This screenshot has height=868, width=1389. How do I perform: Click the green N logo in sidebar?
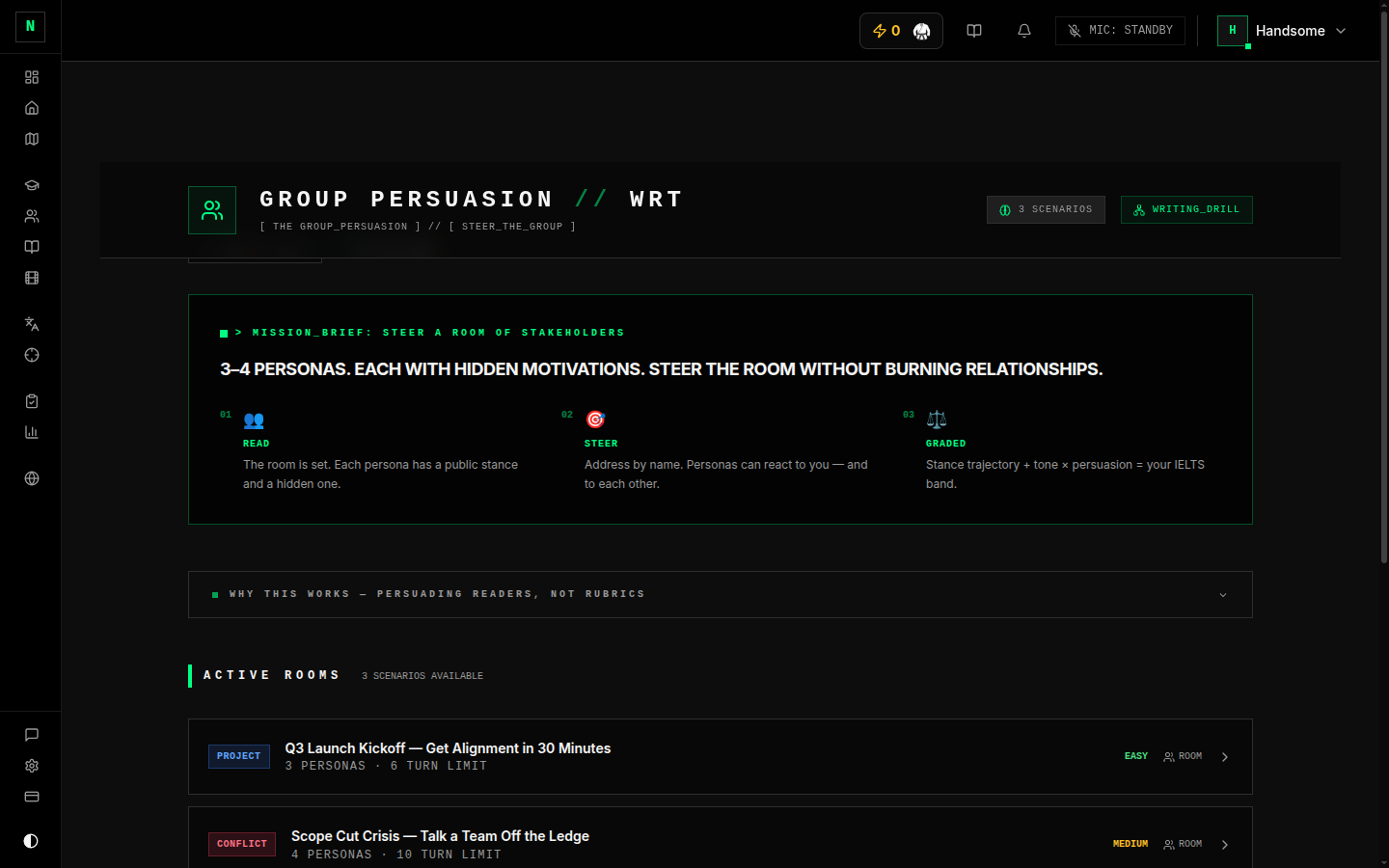point(30,26)
